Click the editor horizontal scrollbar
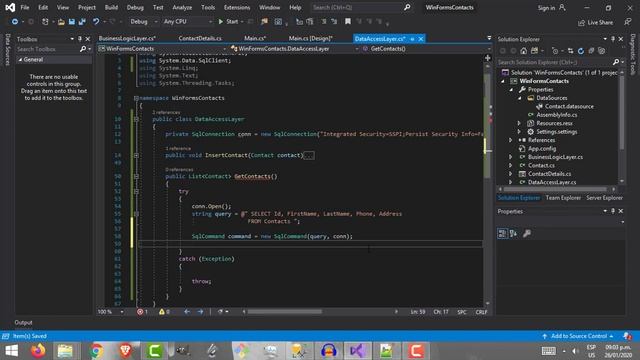The height and width of the screenshot is (360, 640). [x=284, y=312]
